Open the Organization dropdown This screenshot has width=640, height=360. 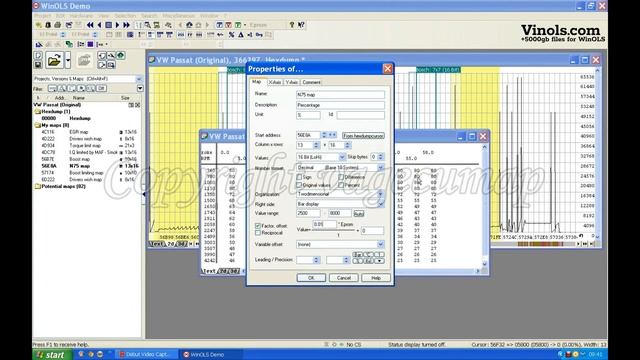381,194
